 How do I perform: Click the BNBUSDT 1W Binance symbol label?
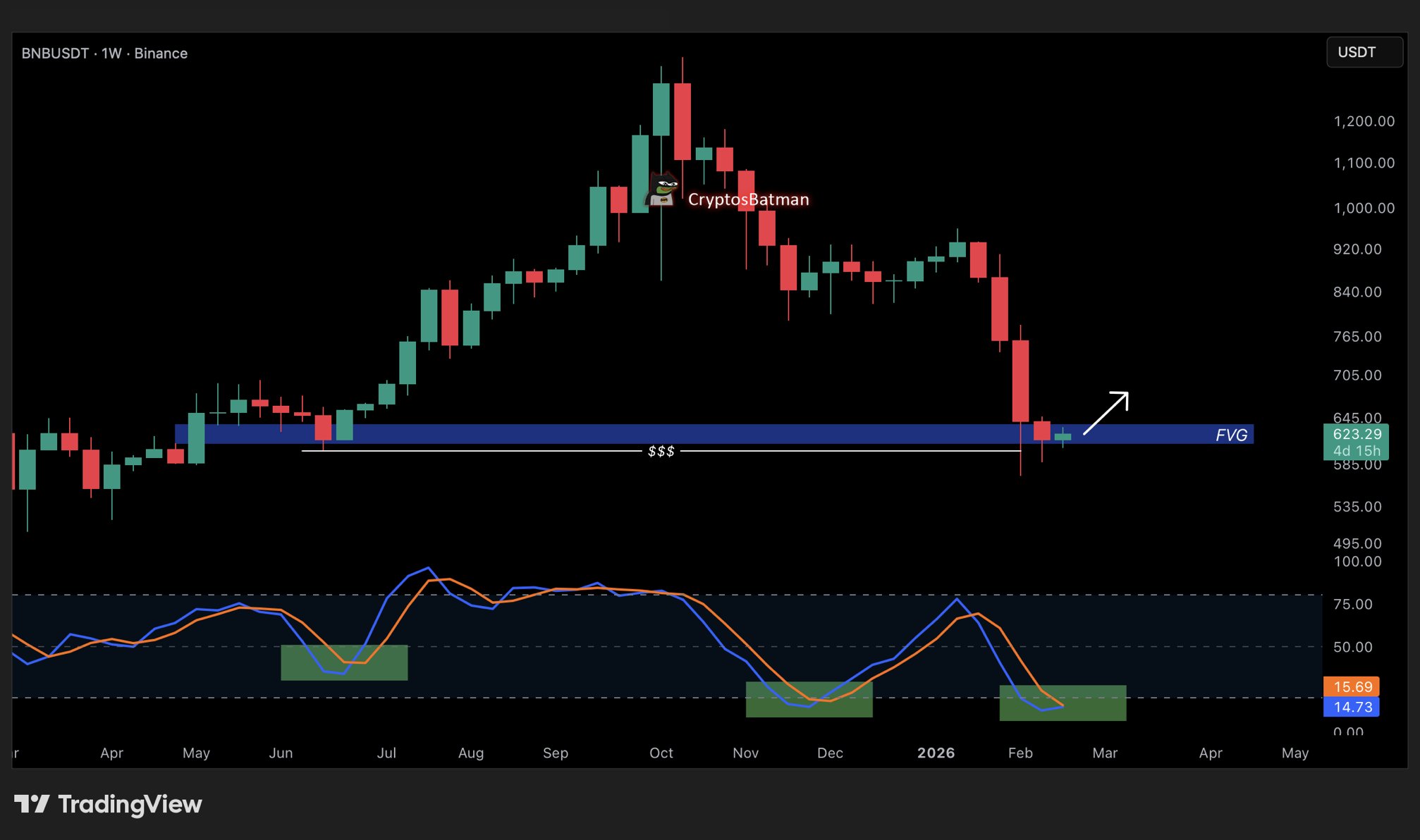[x=104, y=54]
